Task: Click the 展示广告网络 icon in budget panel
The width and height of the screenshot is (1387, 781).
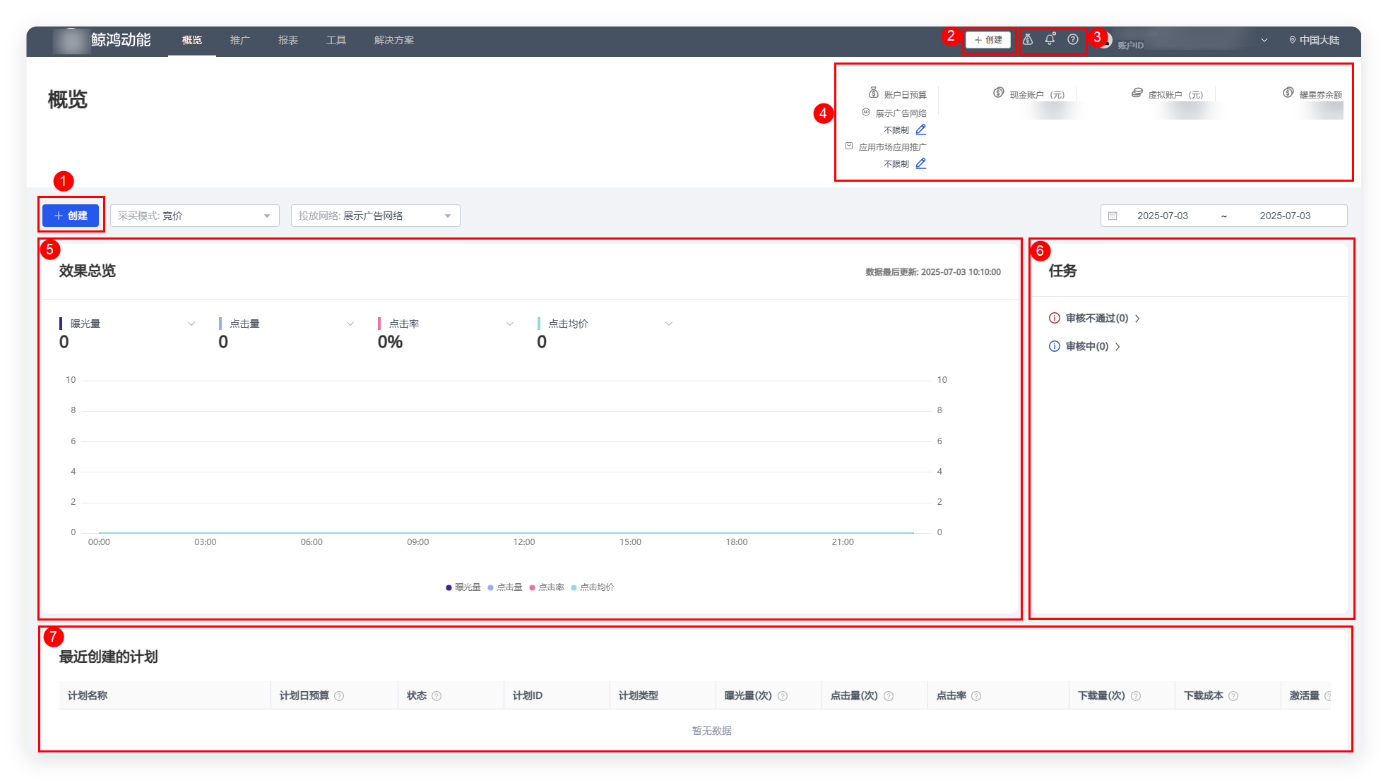Action: pos(866,112)
